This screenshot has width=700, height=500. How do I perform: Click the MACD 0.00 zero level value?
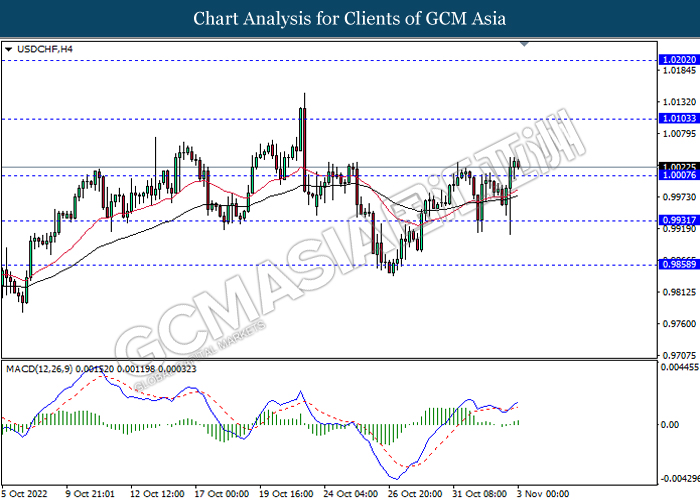[x=670, y=424]
